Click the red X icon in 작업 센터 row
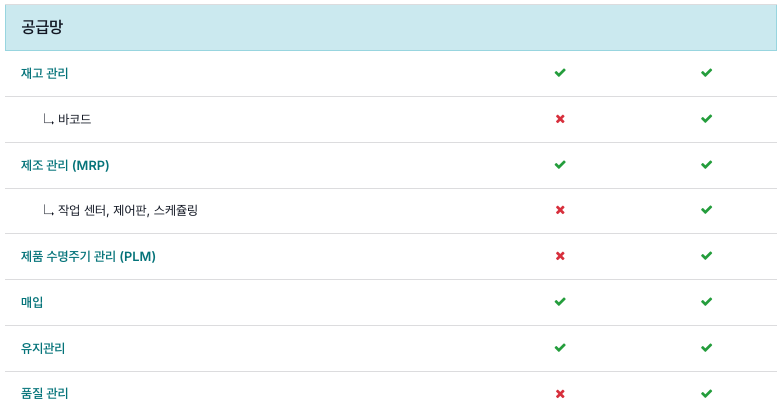The width and height of the screenshot is (782, 415). [560, 210]
